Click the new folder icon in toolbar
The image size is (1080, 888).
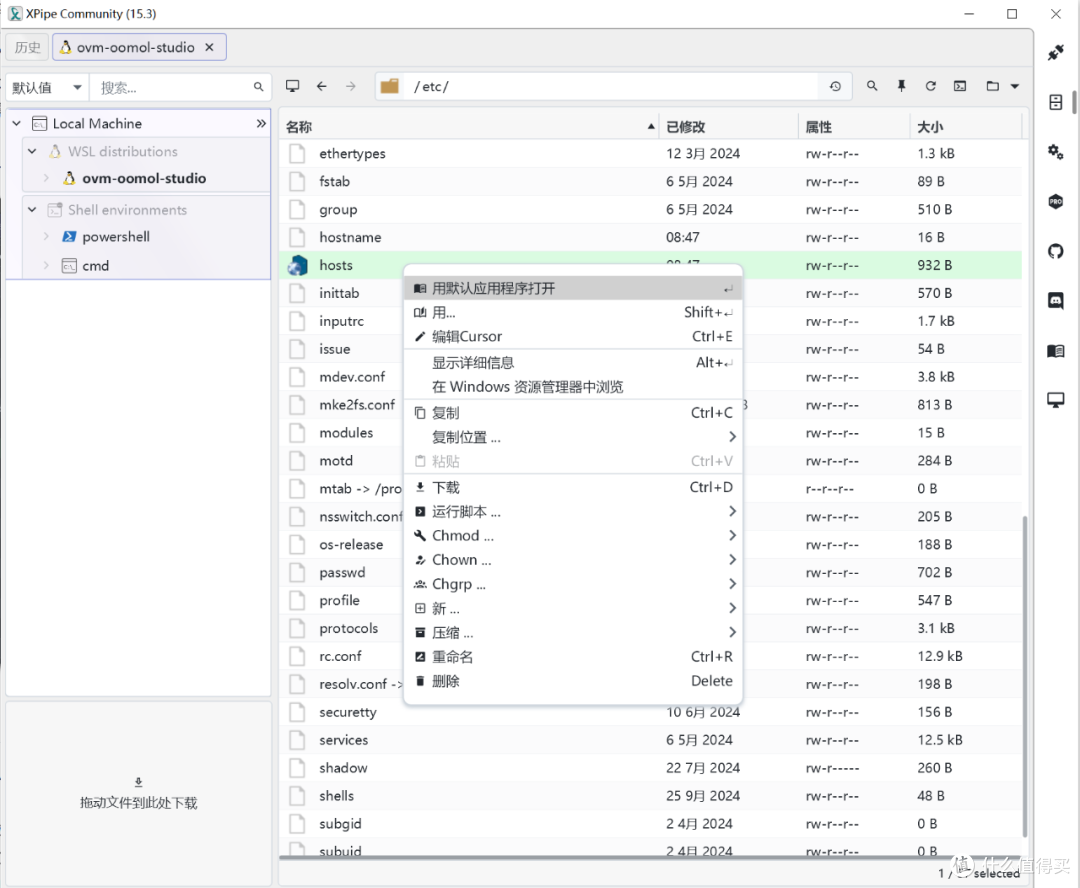(x=993, y=86)
